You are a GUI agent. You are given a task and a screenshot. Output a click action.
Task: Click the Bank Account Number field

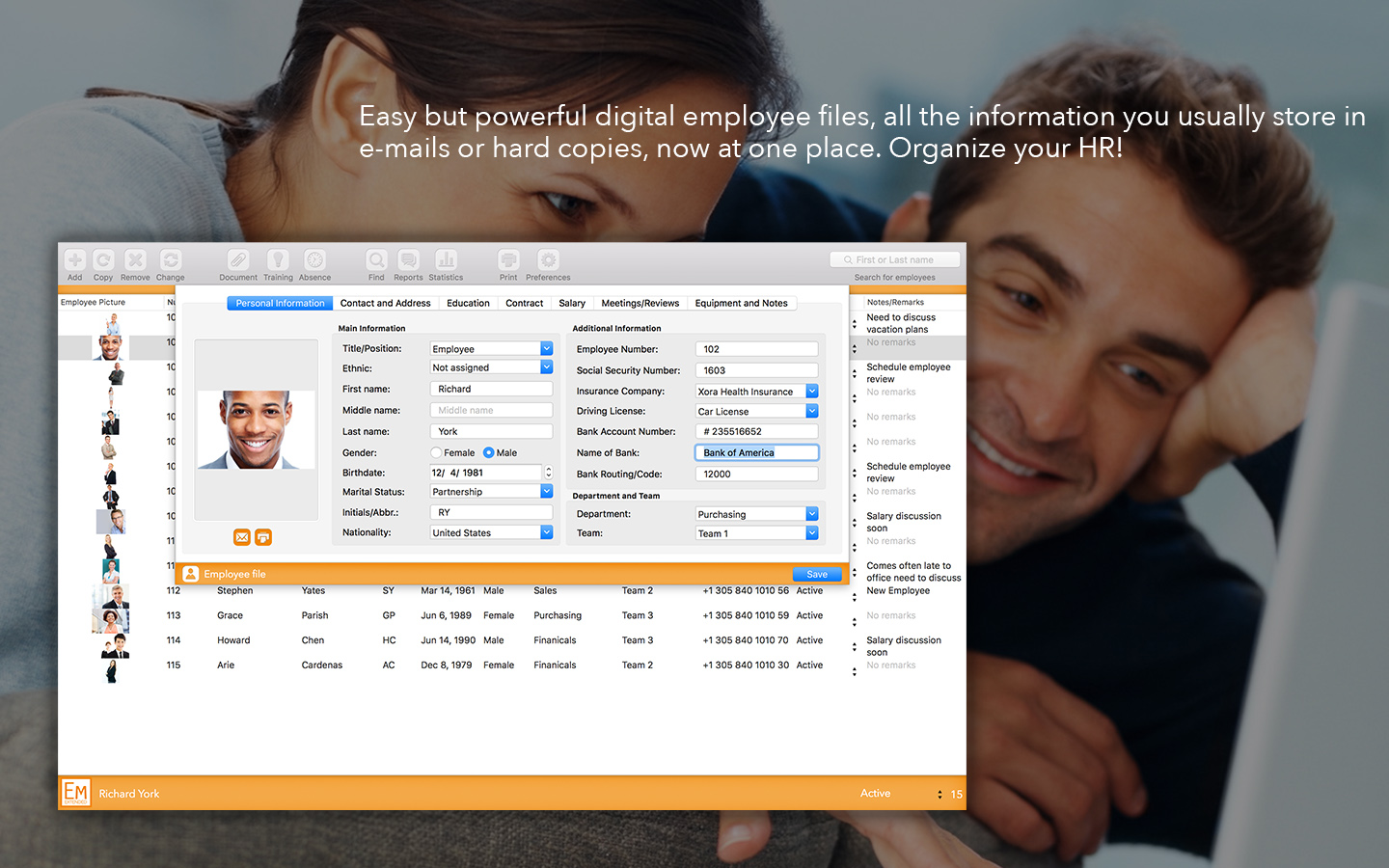click(x=757, y=431)
